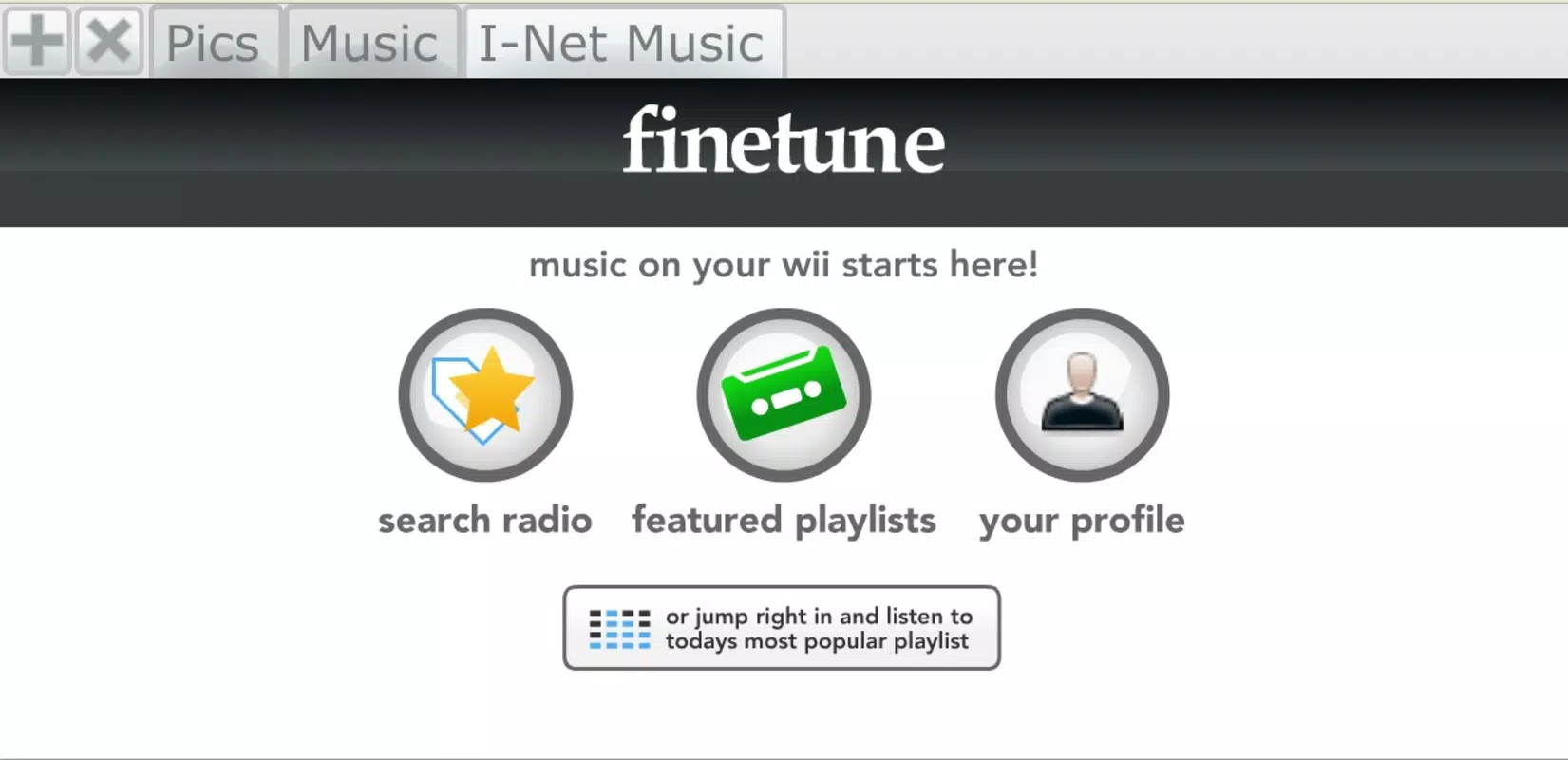
Task: Add a new tab with the plus icon
Action: [x=37, y=41]
